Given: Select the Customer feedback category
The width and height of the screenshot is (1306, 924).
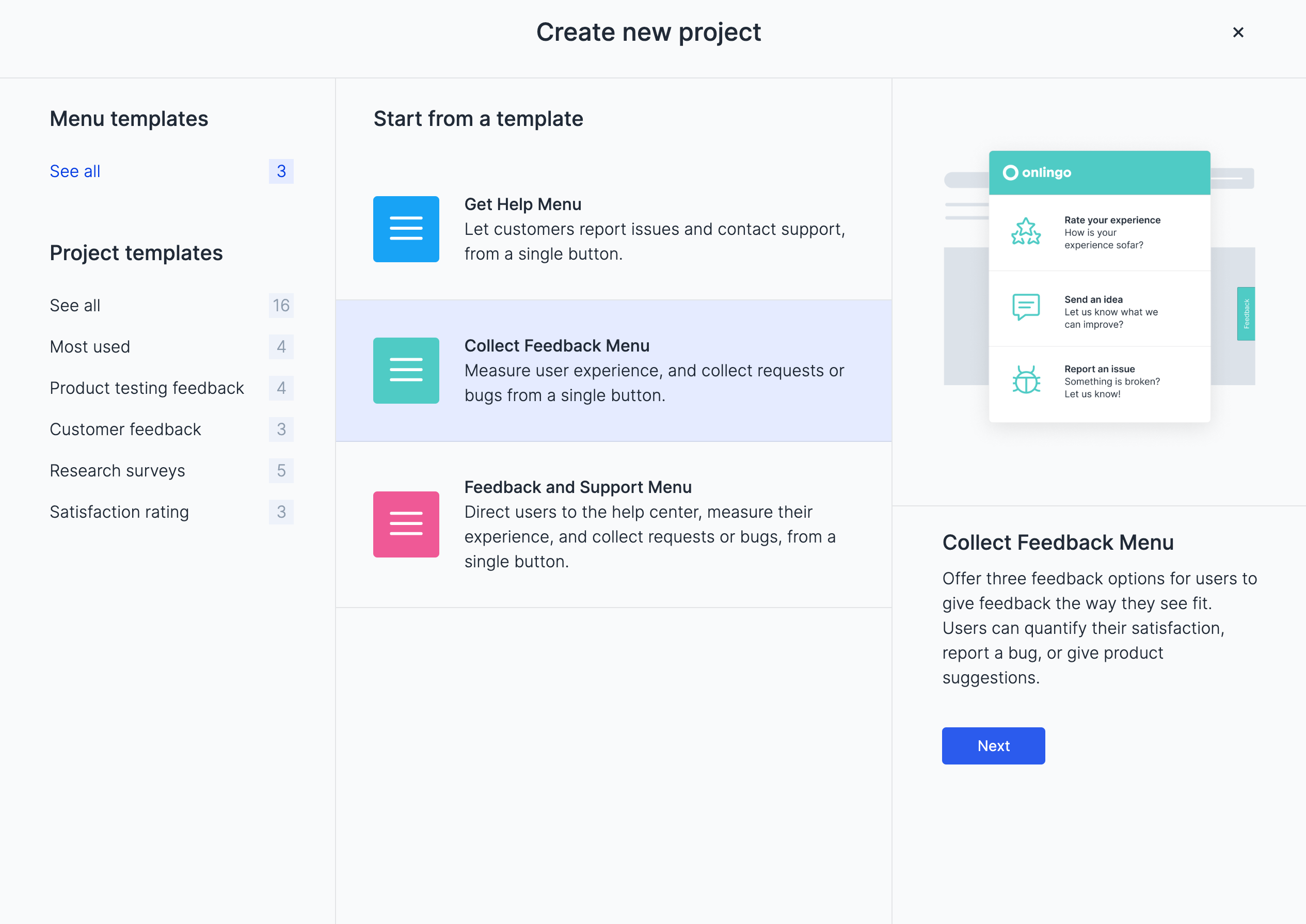Looking at the screenshot, I should coord(125,429).
